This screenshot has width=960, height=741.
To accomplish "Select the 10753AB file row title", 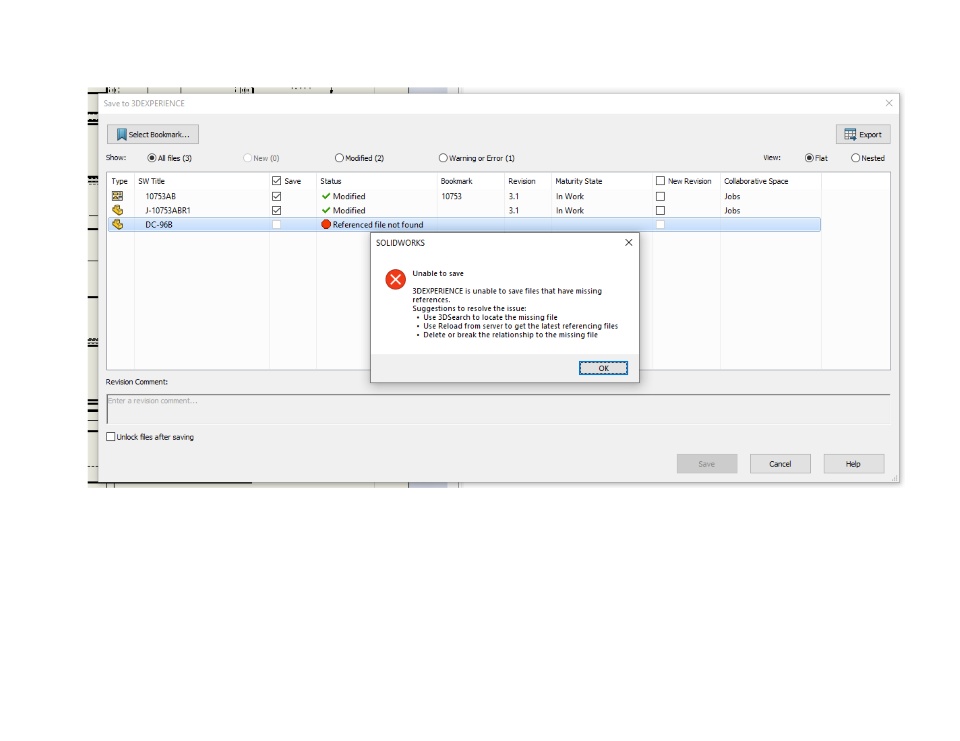I will click(x=160, y=196).
